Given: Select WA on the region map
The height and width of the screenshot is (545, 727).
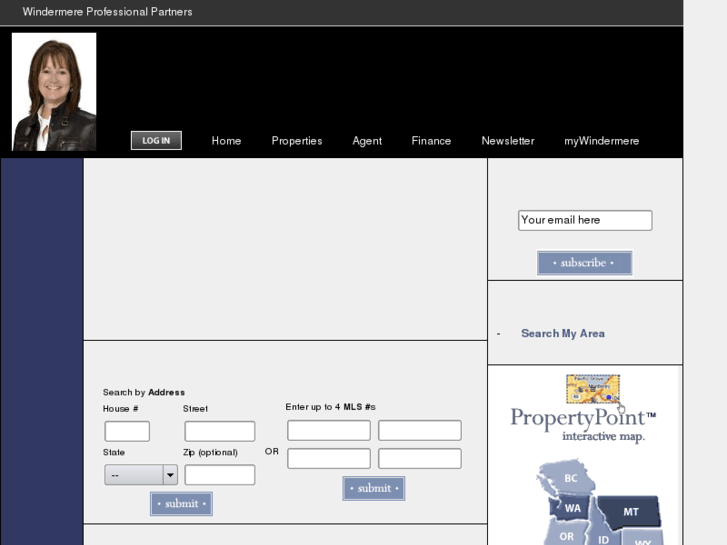Looking at the screenshot, I should 573,508.
